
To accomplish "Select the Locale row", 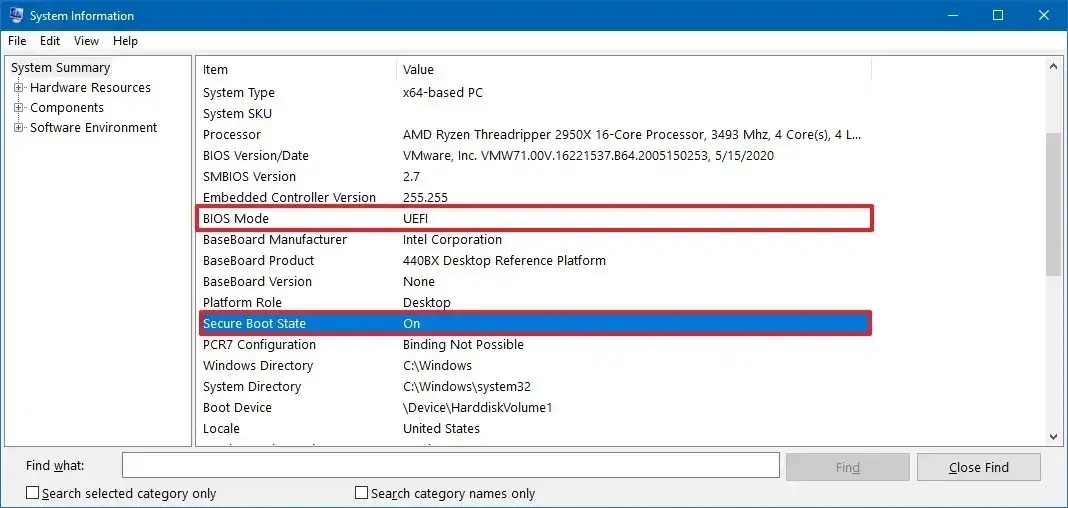I will click(535, 429).
